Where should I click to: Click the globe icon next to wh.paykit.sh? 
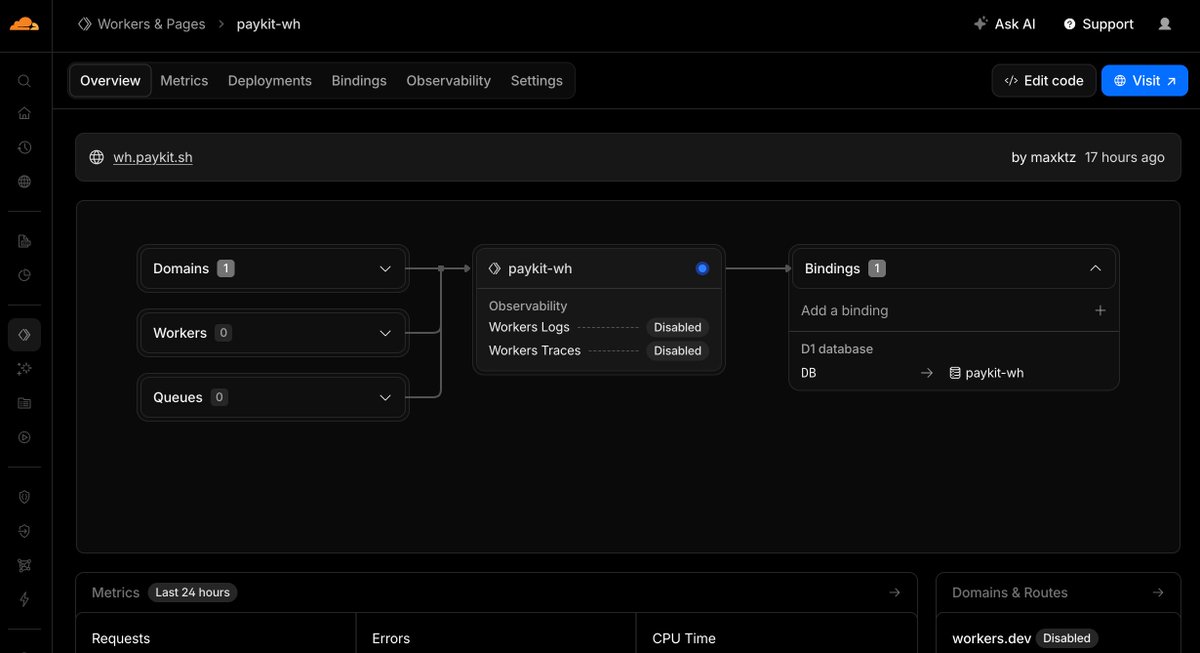97,157
